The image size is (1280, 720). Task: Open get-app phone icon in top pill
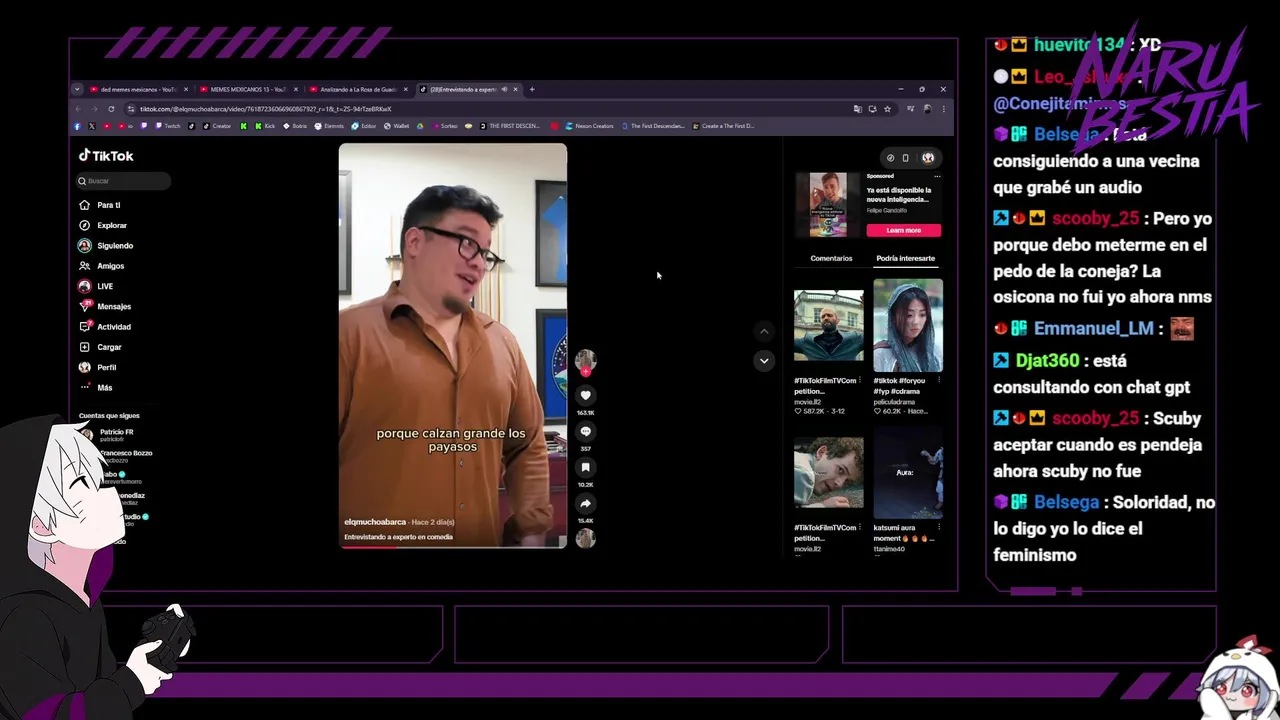coord(906,158)
